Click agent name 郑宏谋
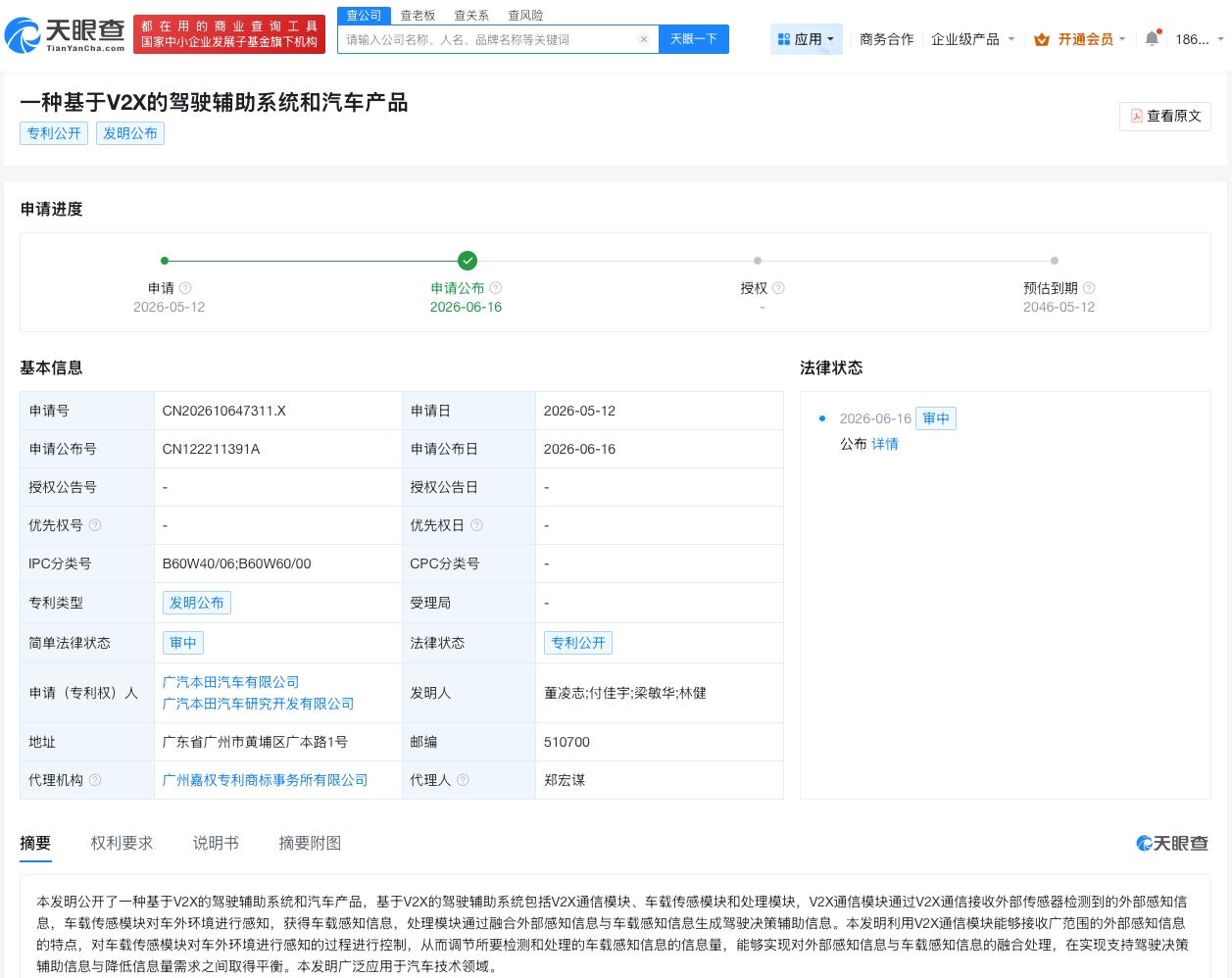Screen dimensions: 1232x978 (565, 780)
